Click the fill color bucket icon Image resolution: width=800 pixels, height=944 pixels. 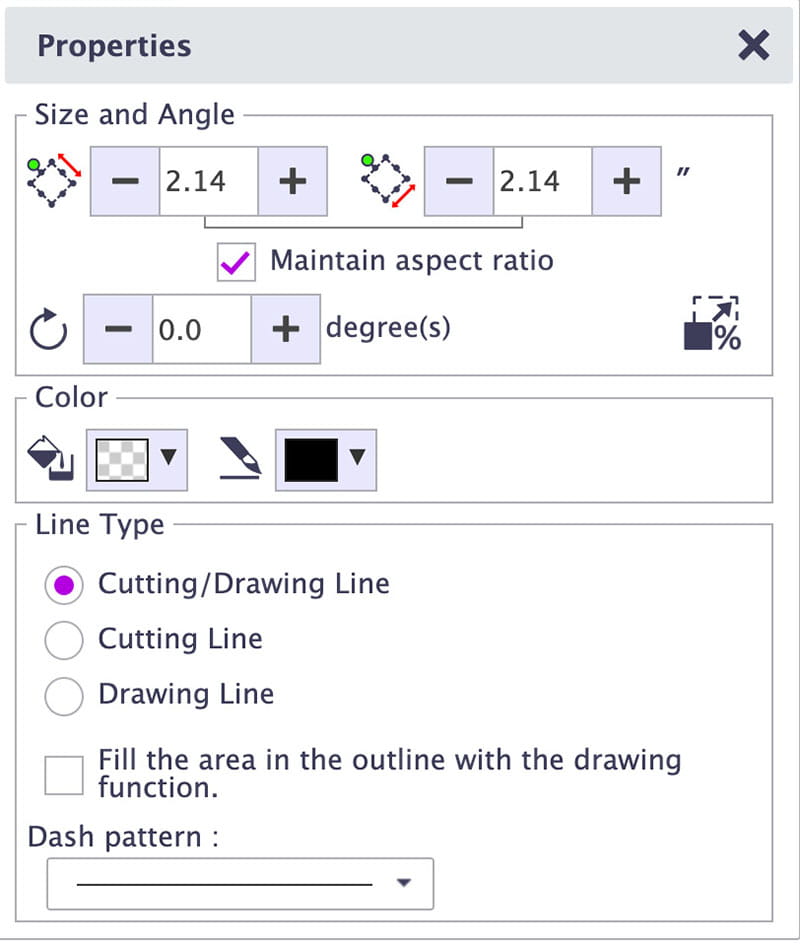tap(49, 460)
